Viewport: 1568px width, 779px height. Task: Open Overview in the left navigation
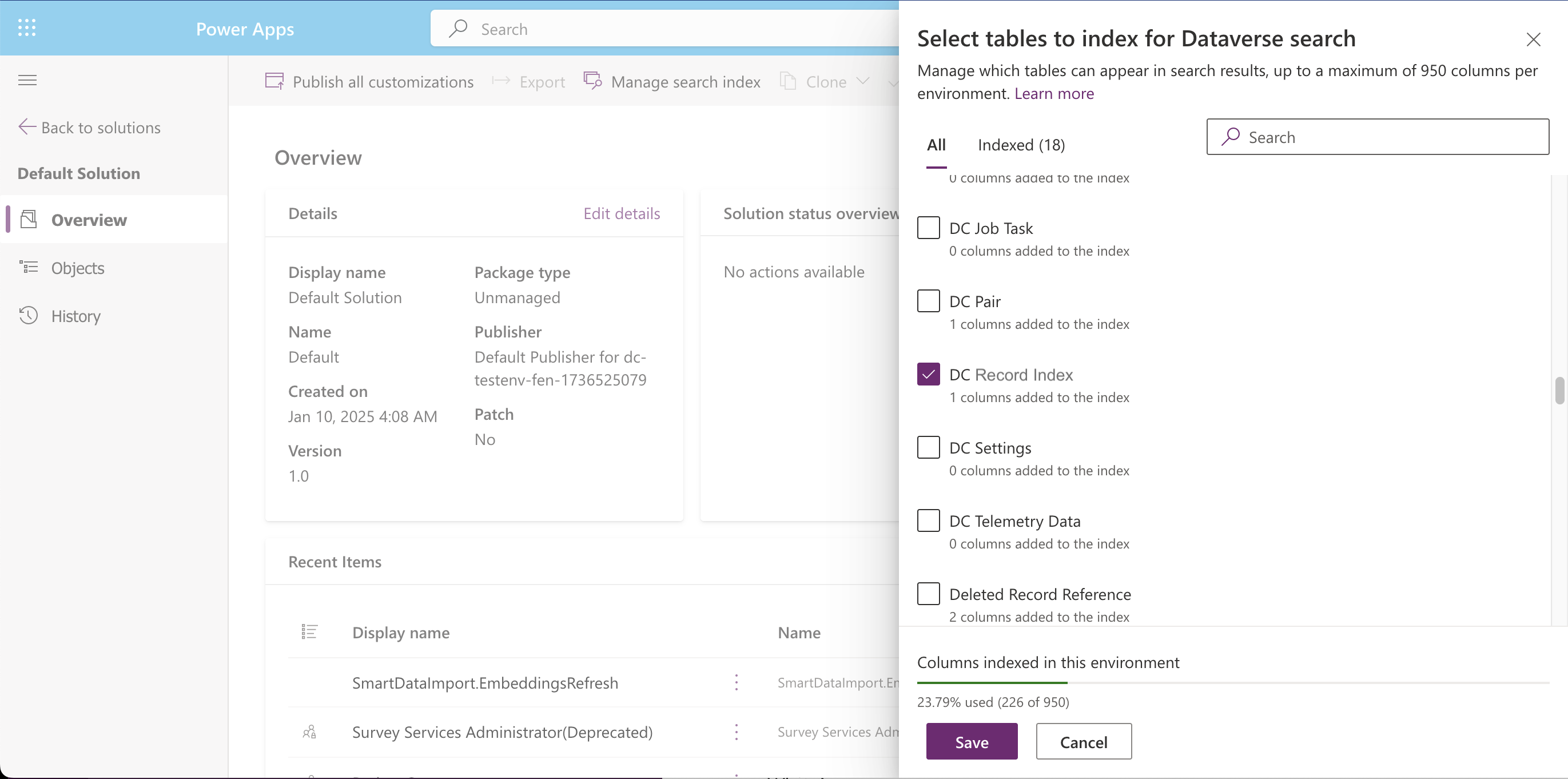114,219
